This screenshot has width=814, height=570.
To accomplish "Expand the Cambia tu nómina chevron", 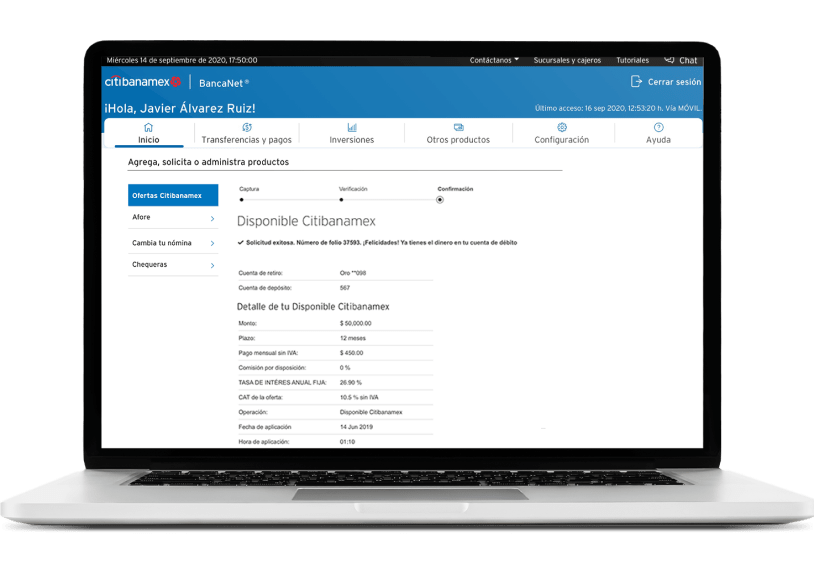I will [212, 243].
